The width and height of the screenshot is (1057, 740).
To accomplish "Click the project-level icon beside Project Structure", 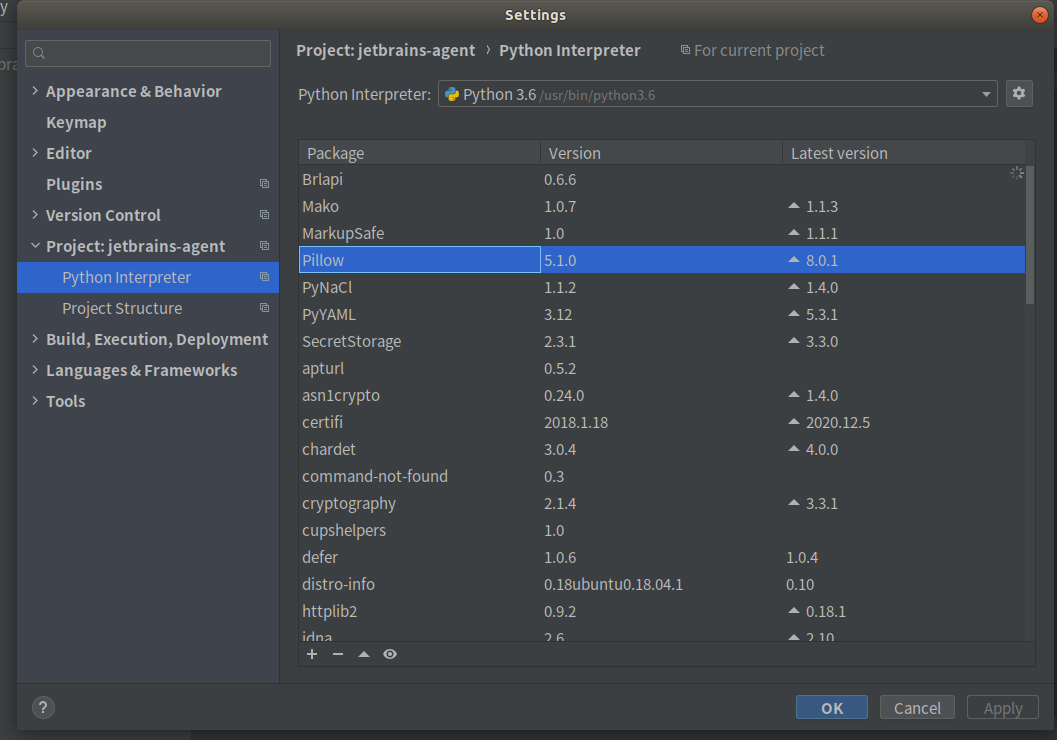I will (x=264, y=308).
